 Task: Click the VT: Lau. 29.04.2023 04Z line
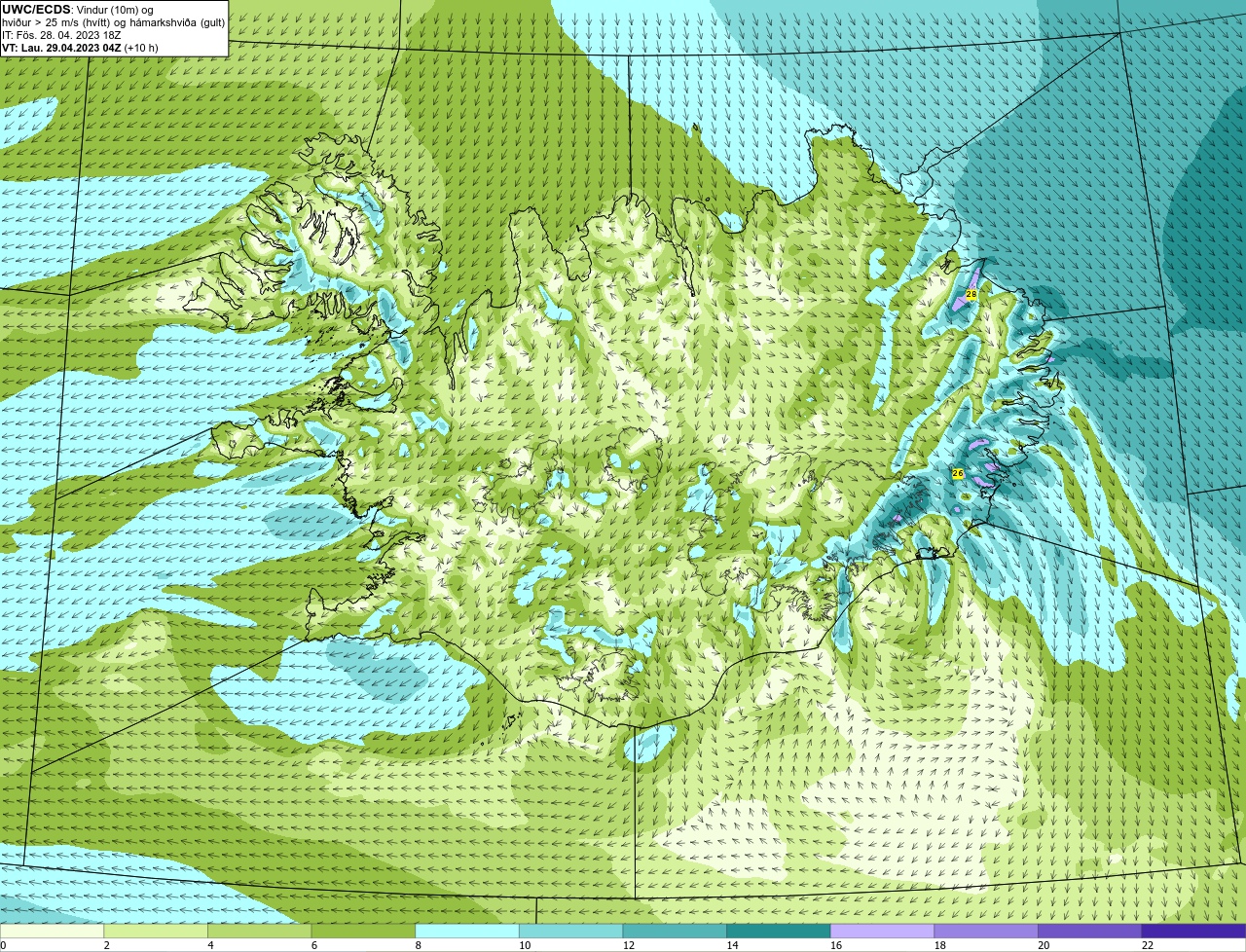80,48
